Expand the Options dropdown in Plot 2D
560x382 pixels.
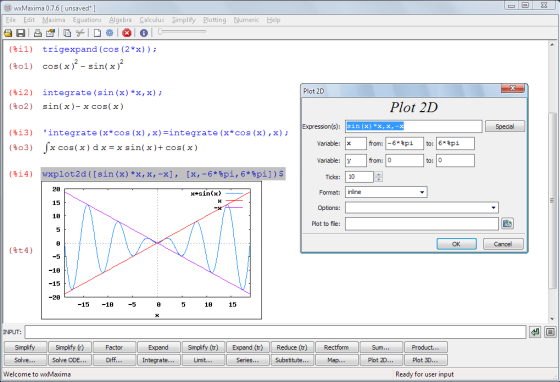point(493,208)
